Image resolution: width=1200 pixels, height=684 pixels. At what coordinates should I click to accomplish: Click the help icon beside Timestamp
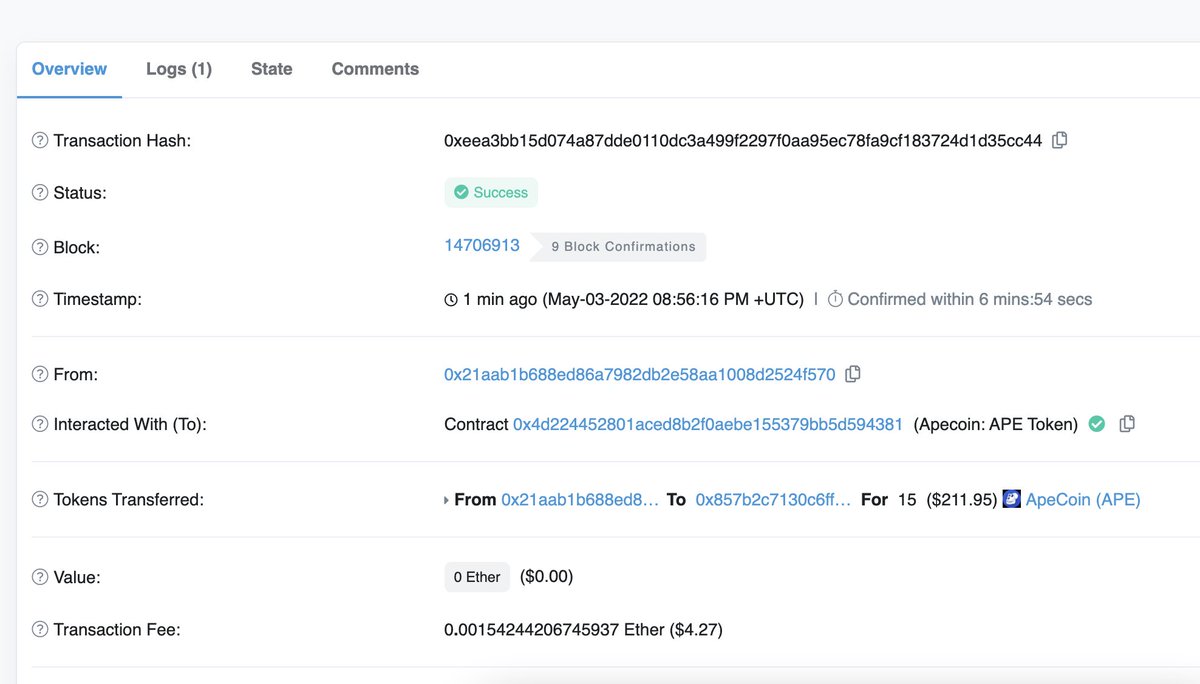pyautogui.click(x=40, y=299)
